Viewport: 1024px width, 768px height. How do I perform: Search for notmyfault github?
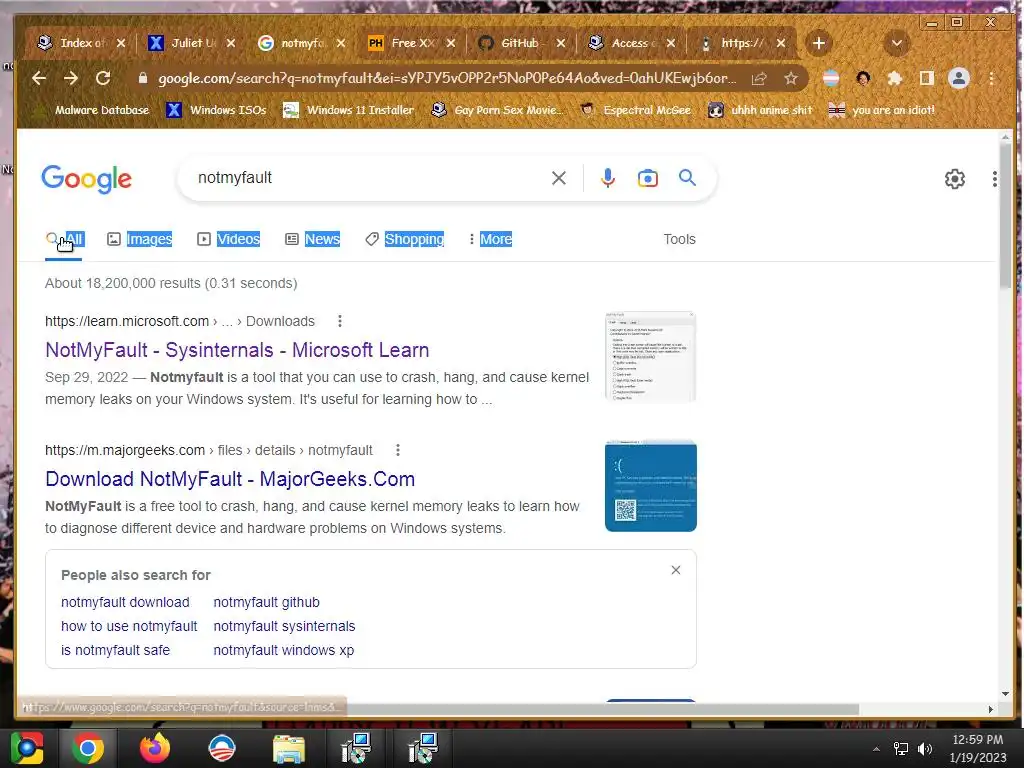click(x=266, y=603)
